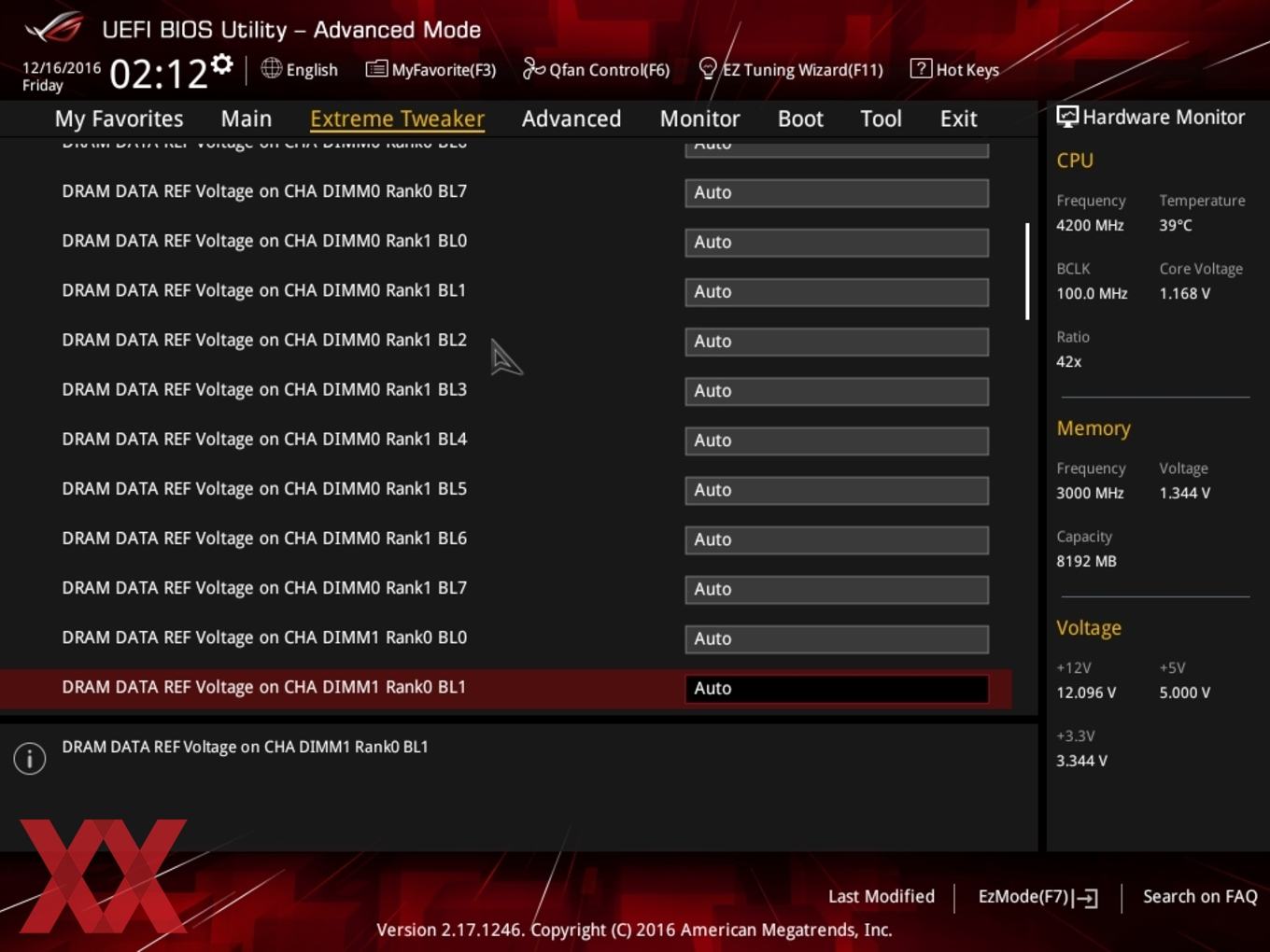Click BCLK value 100.0 MHz

[1092, 293]
